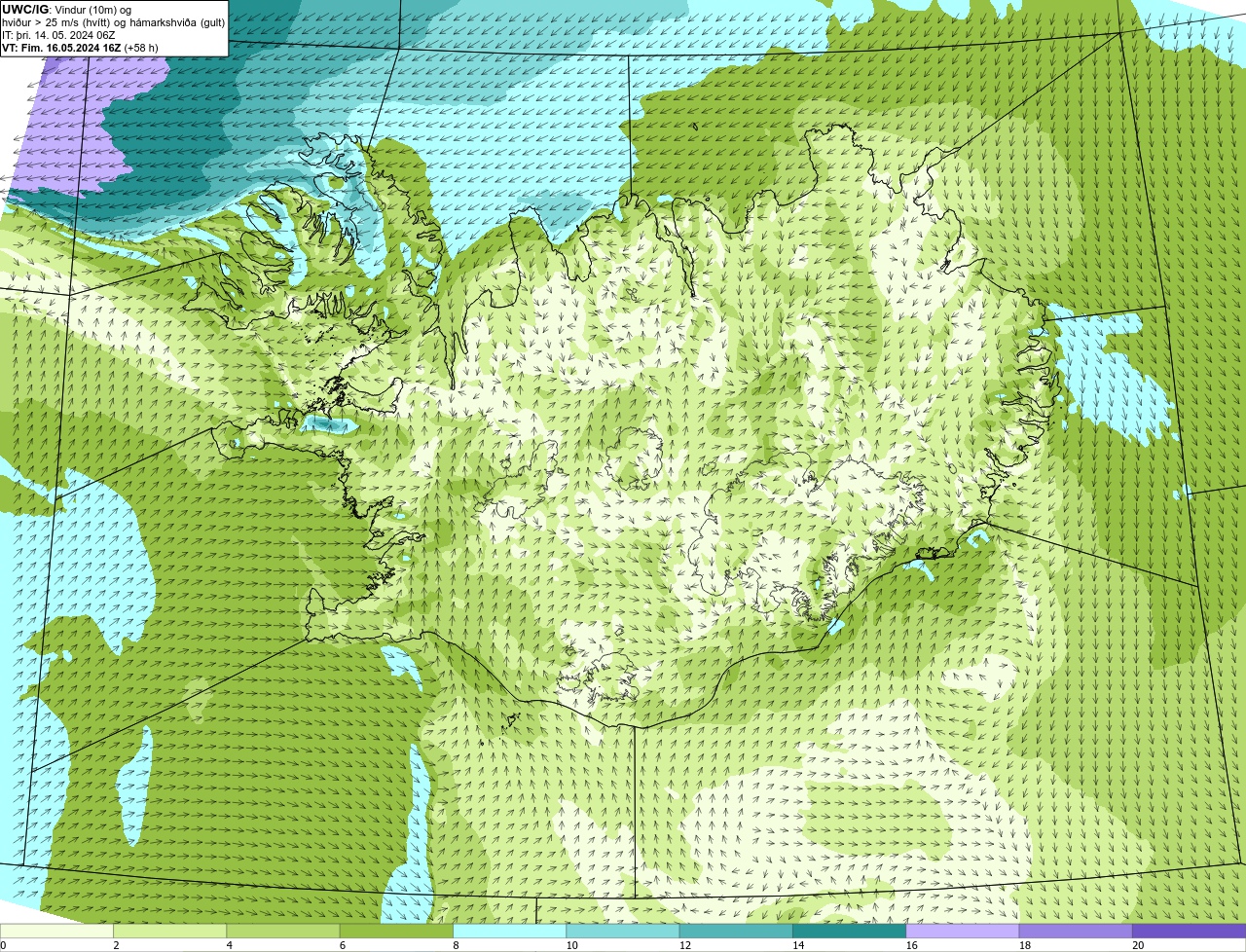Click the legend scale label "0"
The width and height of the screenshot is (1246, 952).
(3, 945)
